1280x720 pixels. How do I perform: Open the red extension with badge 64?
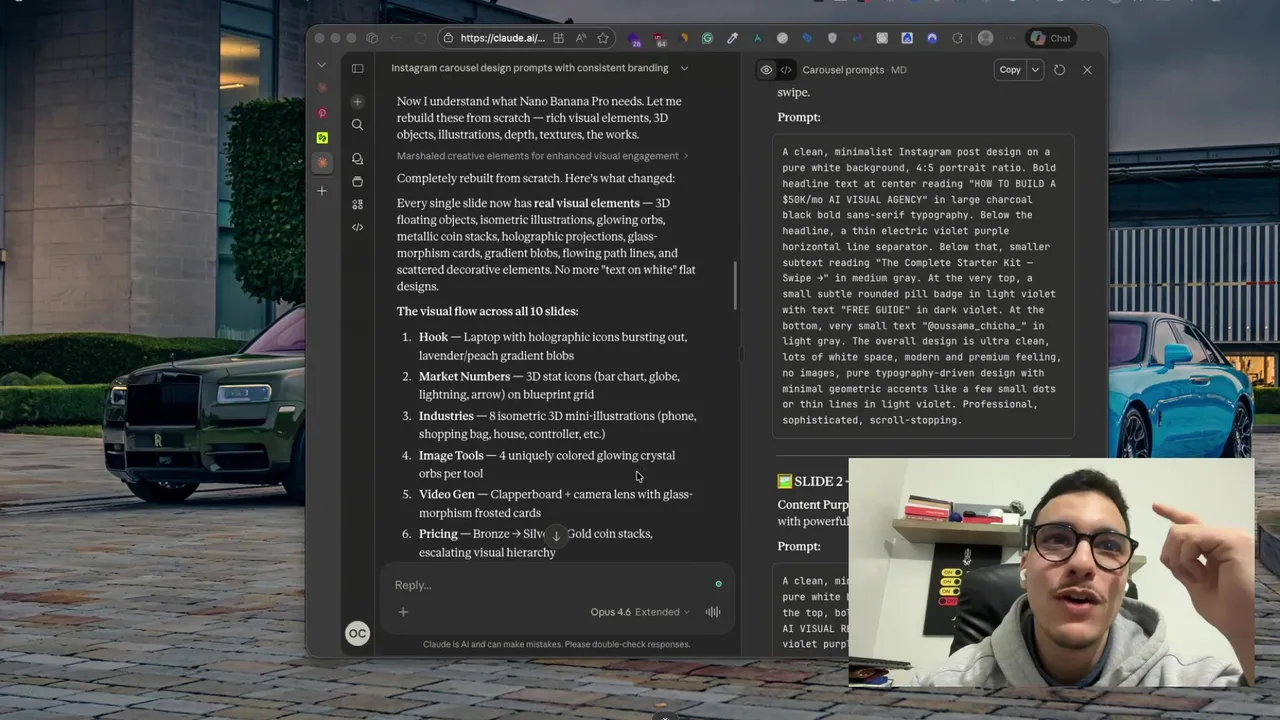click(659, 39)
